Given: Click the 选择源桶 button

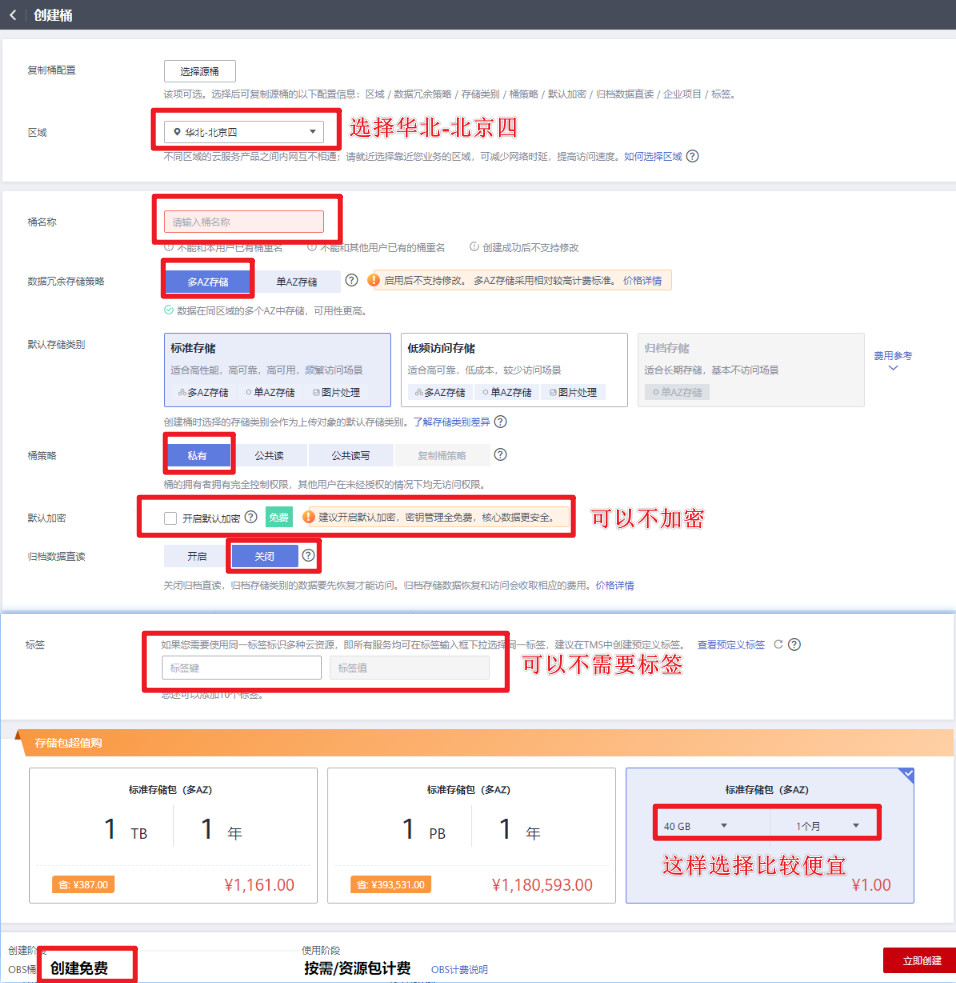Looking at the screenshot, I should click(199, 71).
